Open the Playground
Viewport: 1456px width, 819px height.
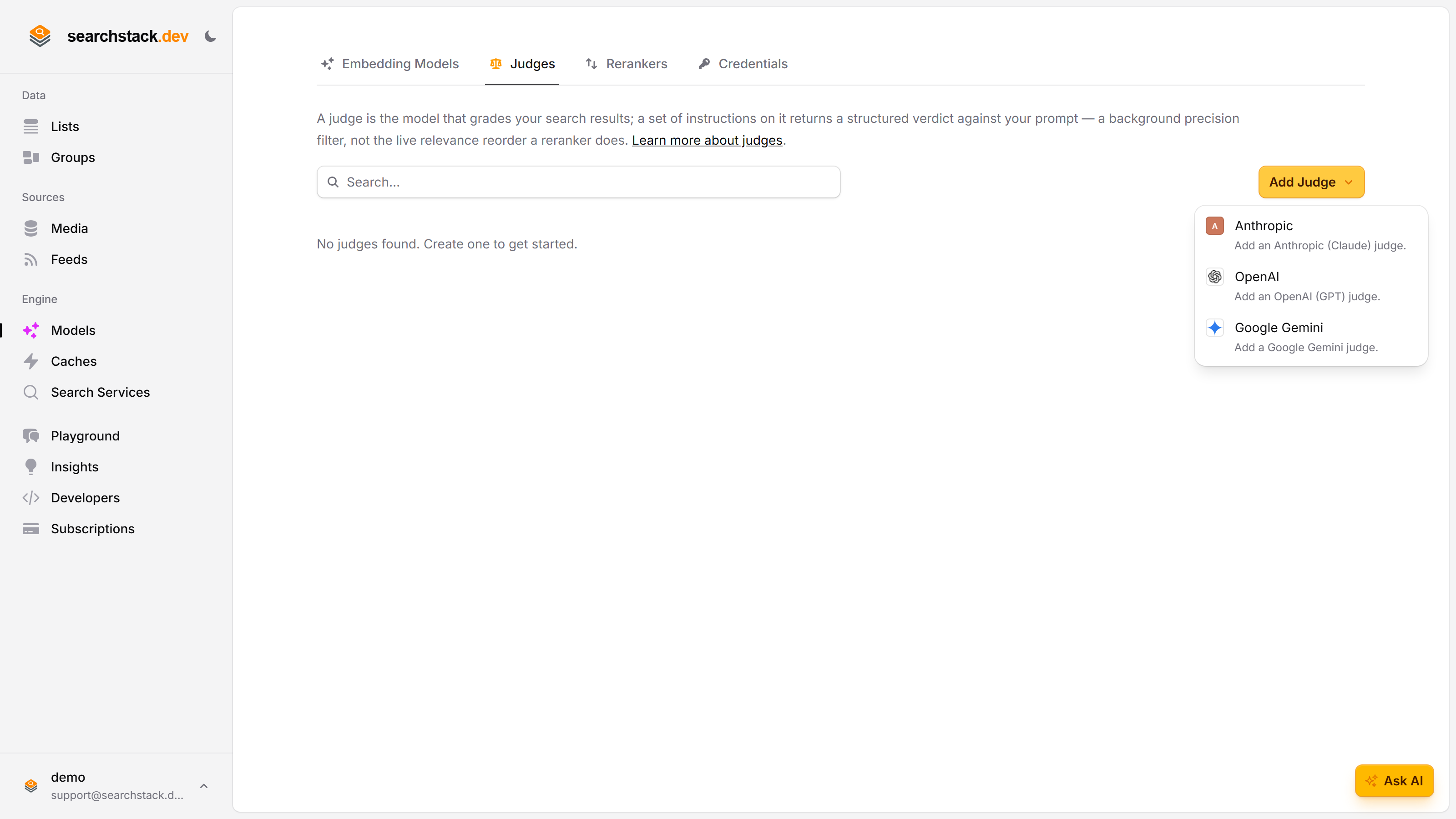pos(86,436)
